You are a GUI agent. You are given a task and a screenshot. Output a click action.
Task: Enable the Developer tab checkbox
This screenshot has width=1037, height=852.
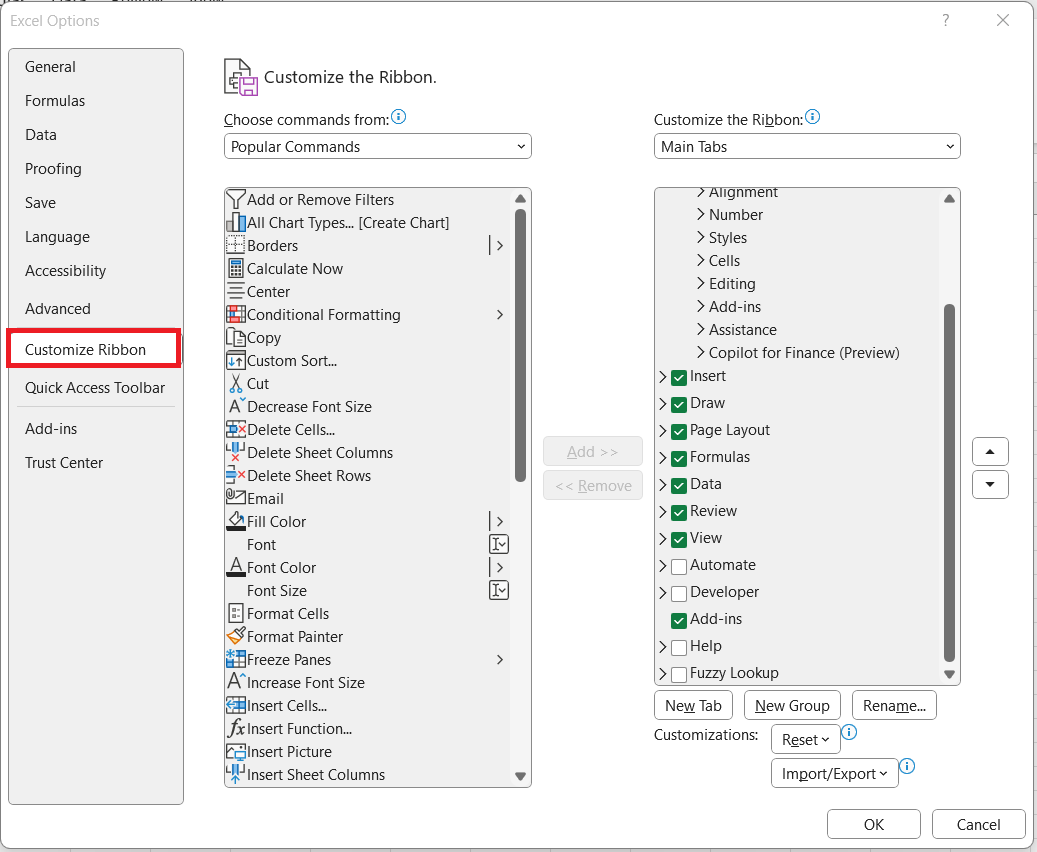[679, 593]
